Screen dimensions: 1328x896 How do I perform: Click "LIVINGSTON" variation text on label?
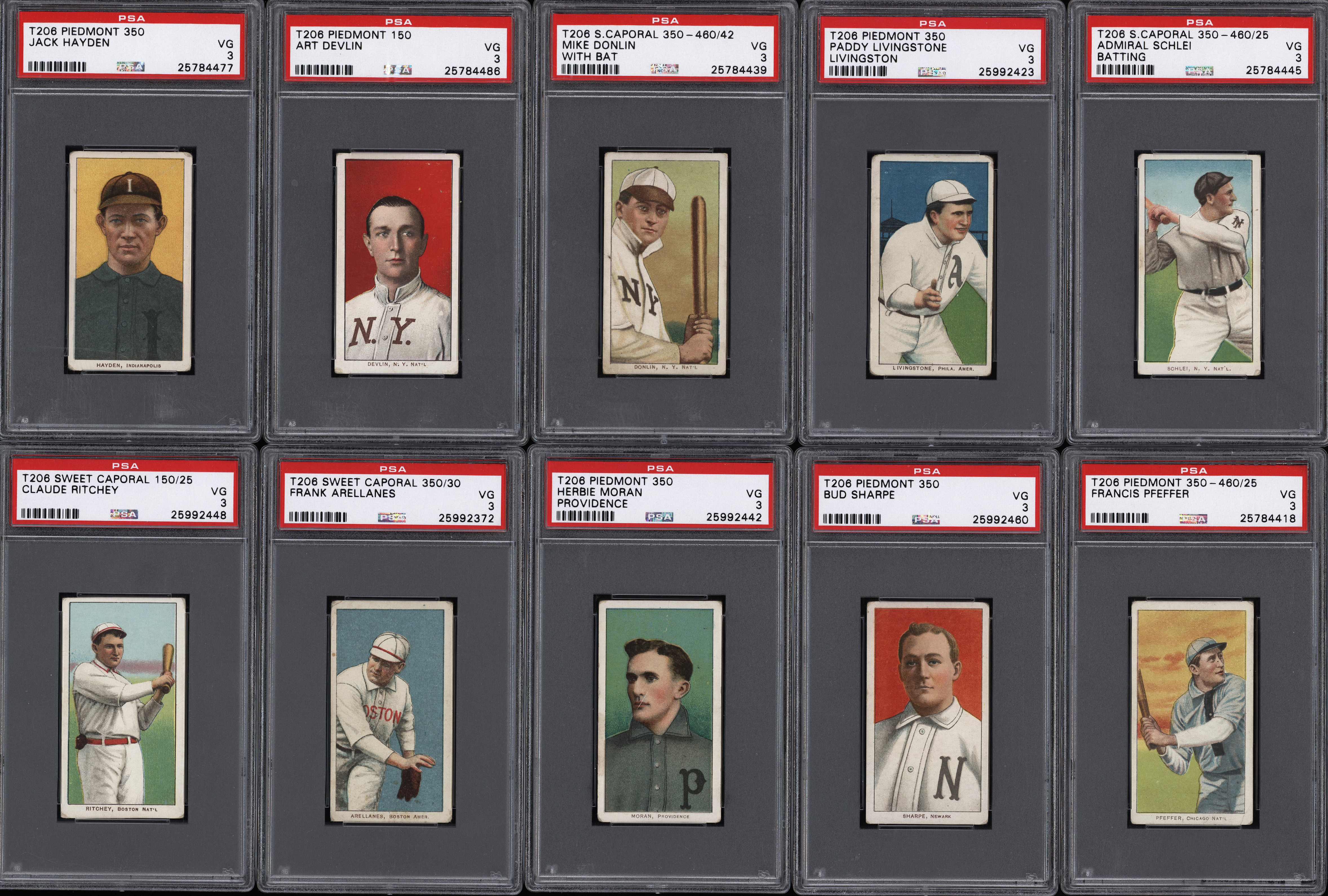[x=864, y=59]
